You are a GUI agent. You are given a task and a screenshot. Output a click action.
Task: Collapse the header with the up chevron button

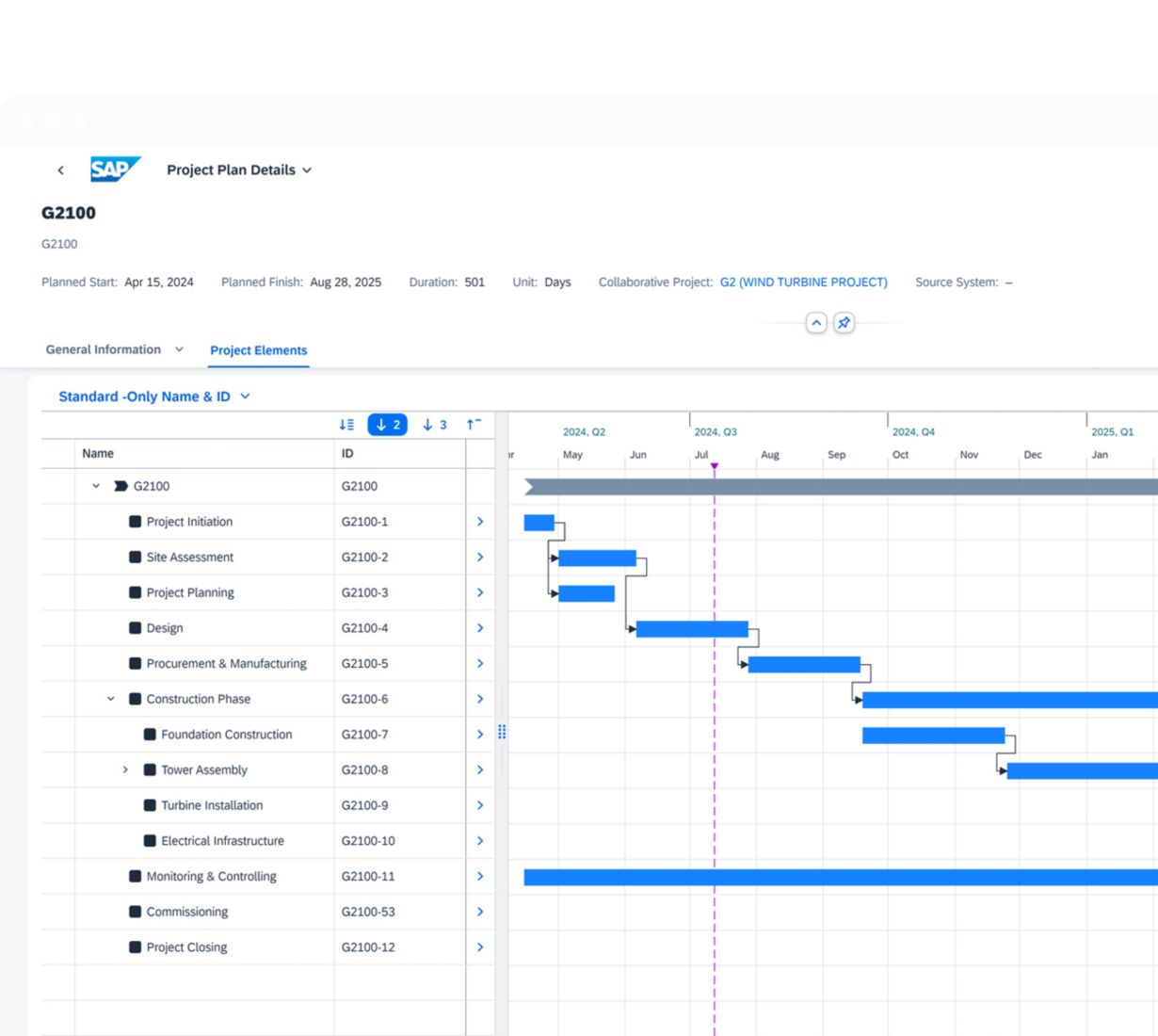[816, 323]
